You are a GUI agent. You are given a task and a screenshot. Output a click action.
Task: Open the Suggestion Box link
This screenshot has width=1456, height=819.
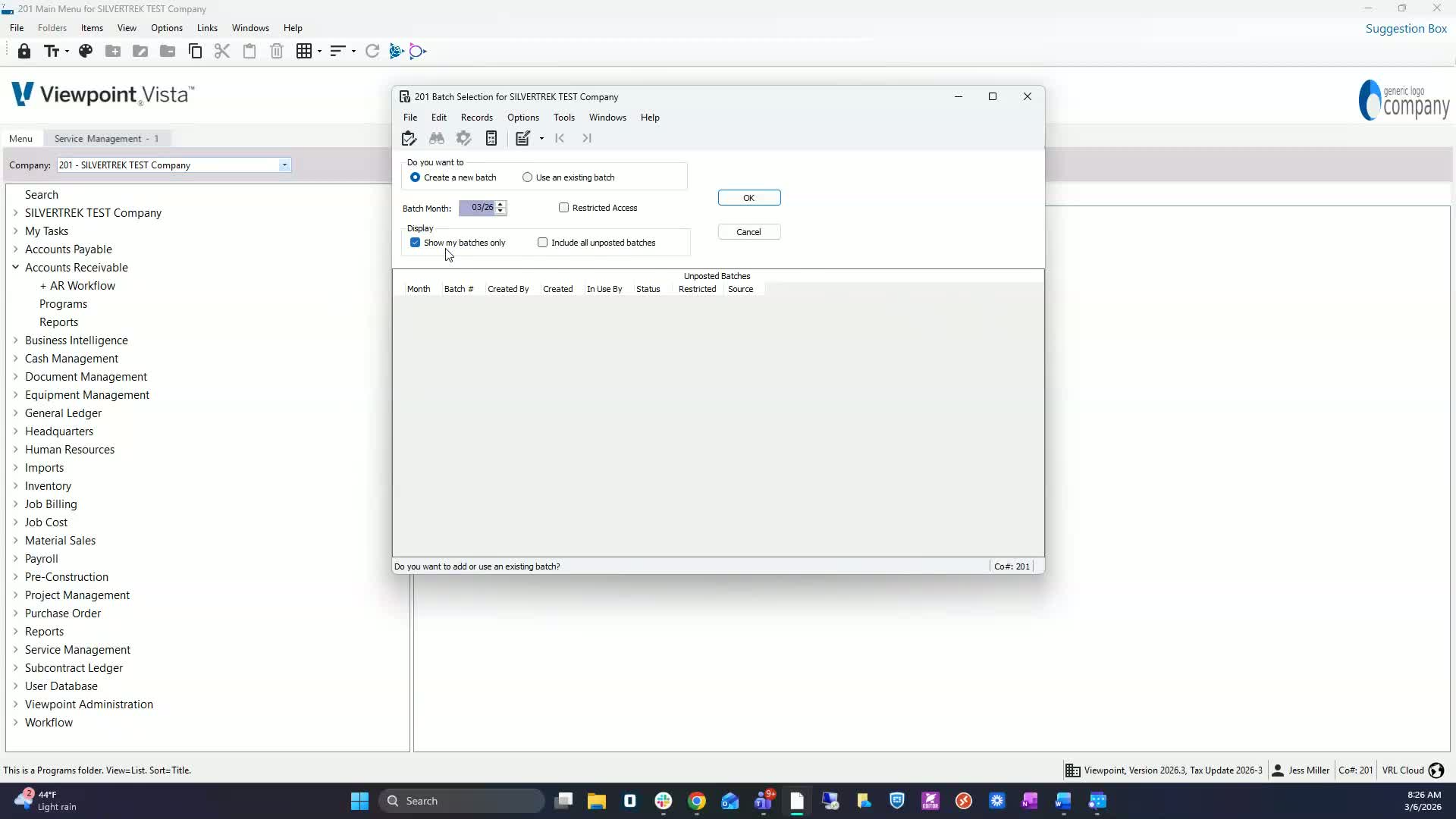click(x=1406, y=29)
